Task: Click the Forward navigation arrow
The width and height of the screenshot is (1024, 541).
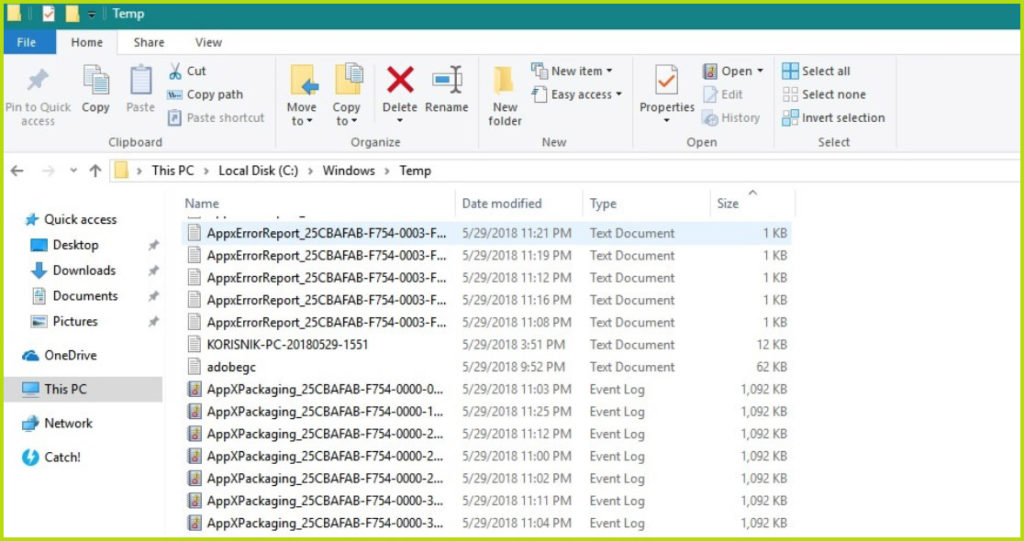Action: pos(48,171)
